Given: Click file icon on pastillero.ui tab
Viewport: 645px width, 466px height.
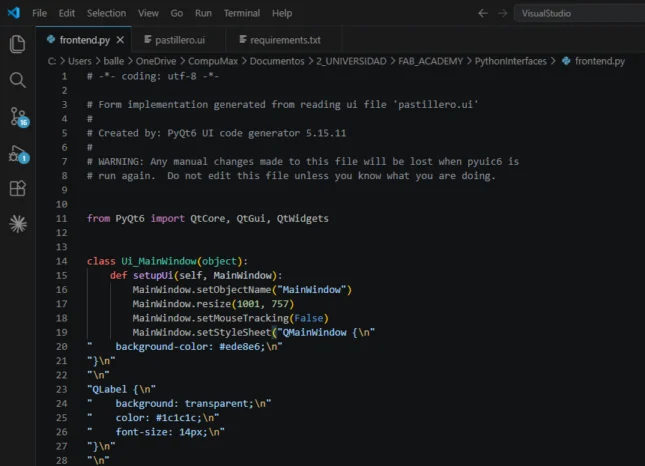Looking at the screenshot, I should (x=148, y=39).
